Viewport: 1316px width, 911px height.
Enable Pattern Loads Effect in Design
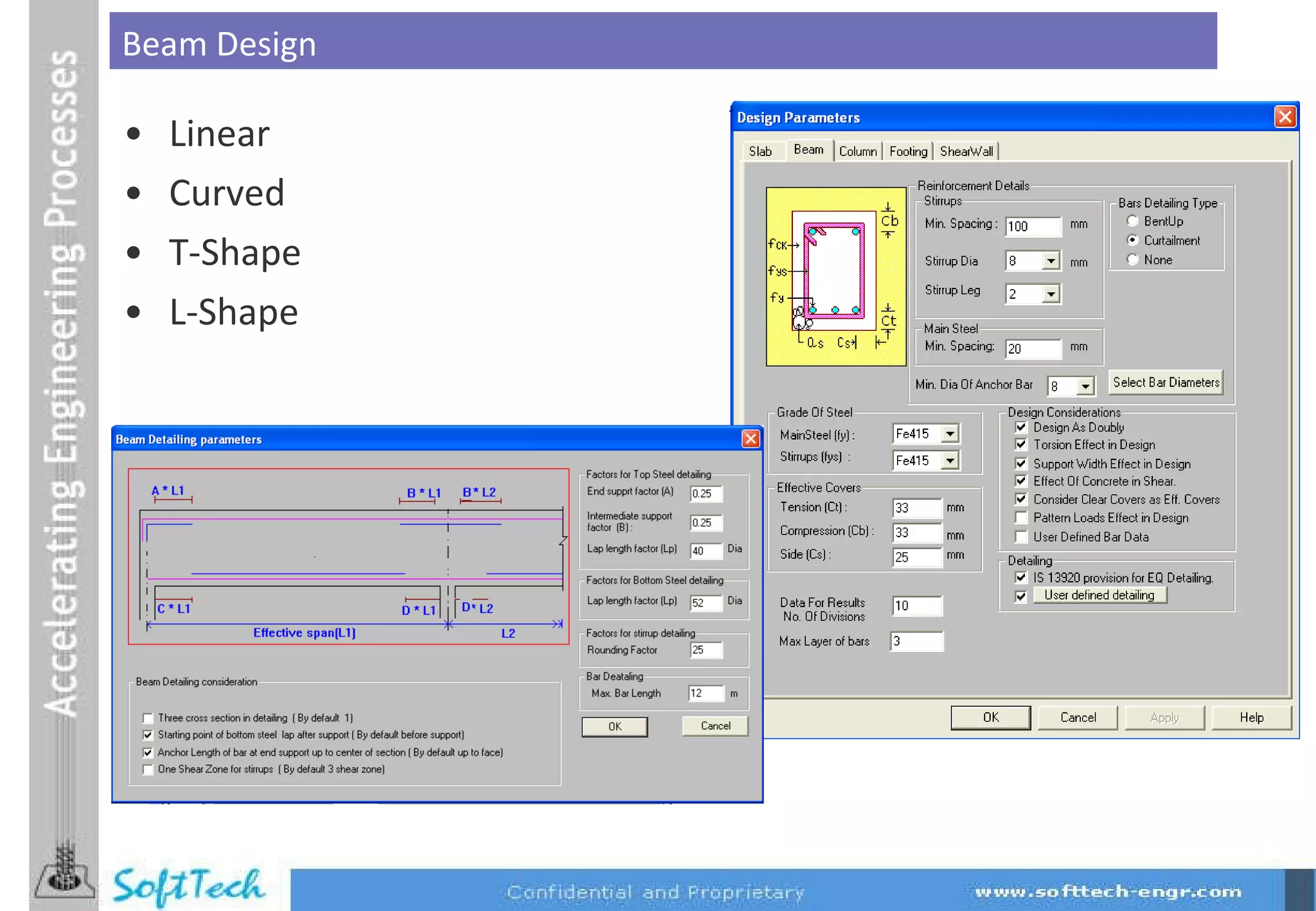pyautogui.click(x=1020, y=518)
